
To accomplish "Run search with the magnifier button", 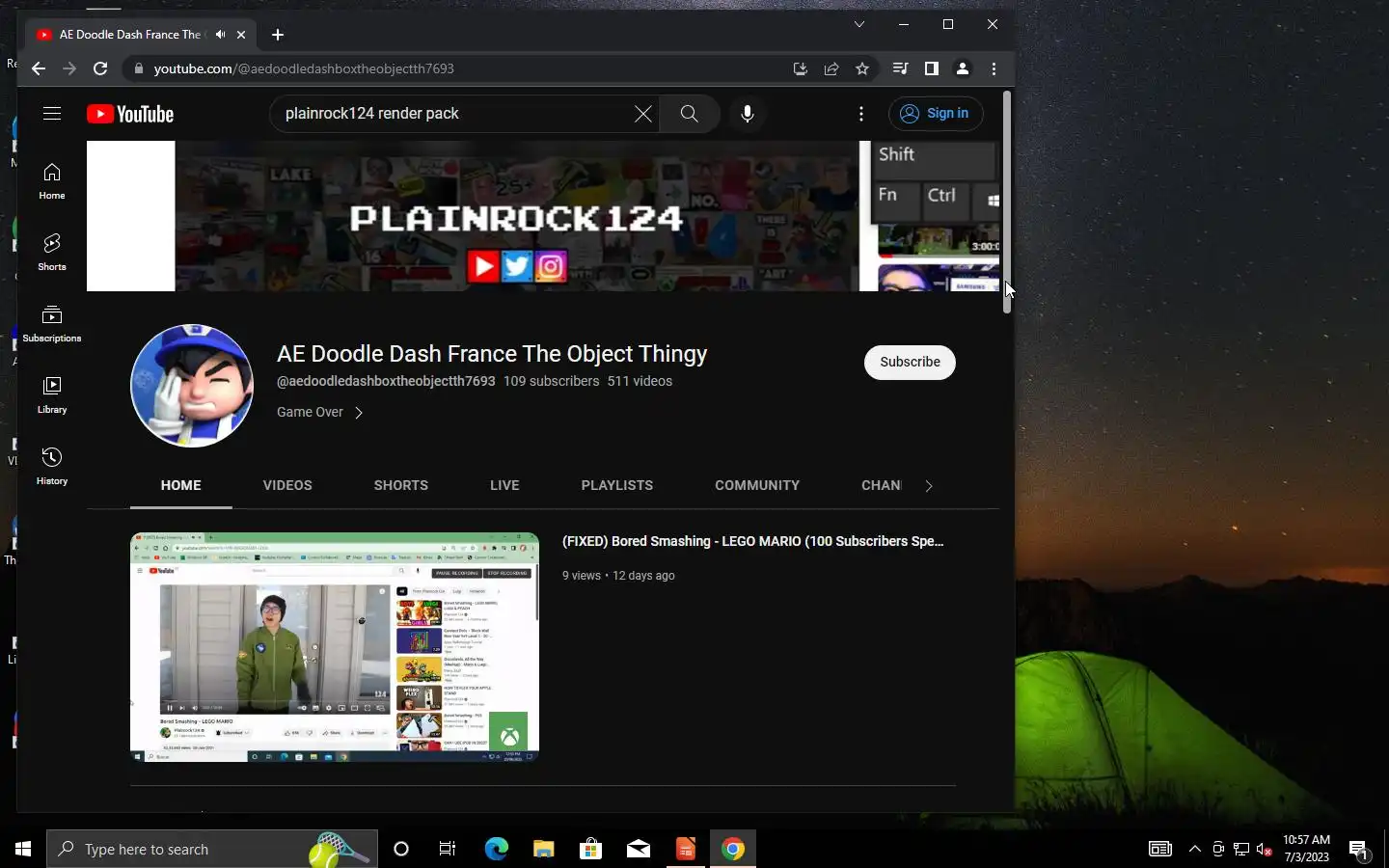I will [x=689, y=114].
